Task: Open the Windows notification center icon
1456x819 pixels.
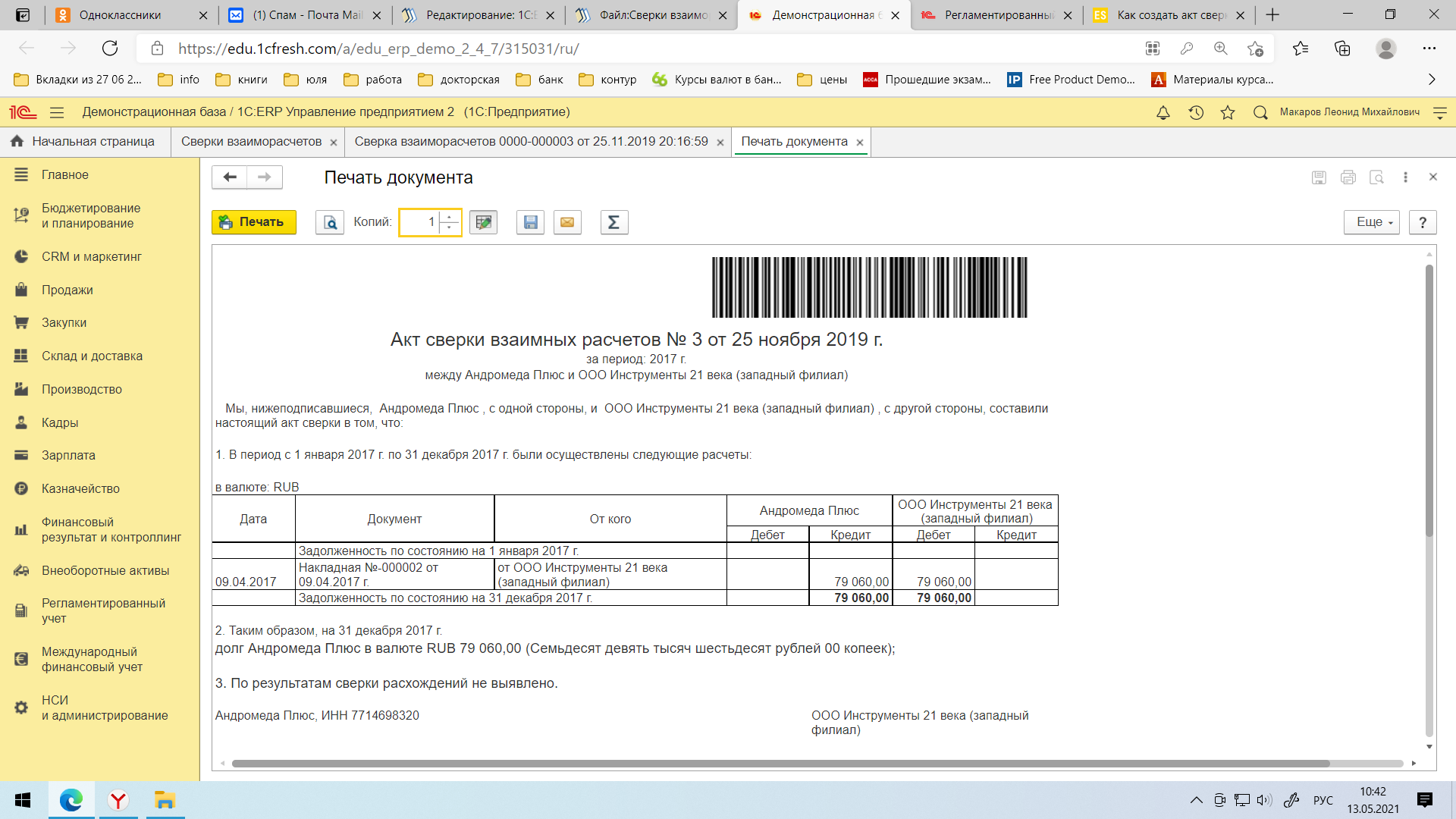Action: pyautogui.click(x=1424, y=800)
